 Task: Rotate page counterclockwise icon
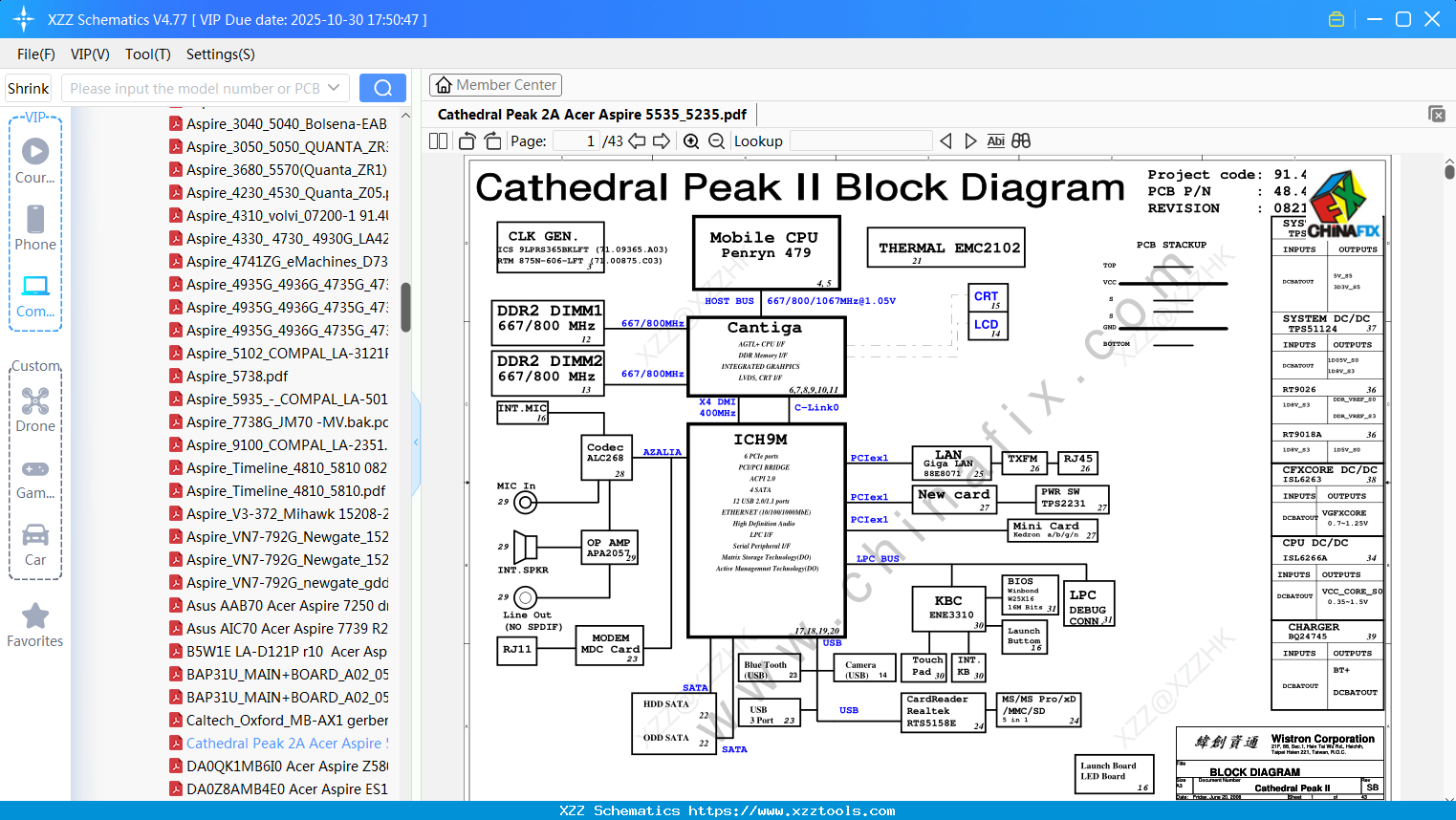[467, 141]
